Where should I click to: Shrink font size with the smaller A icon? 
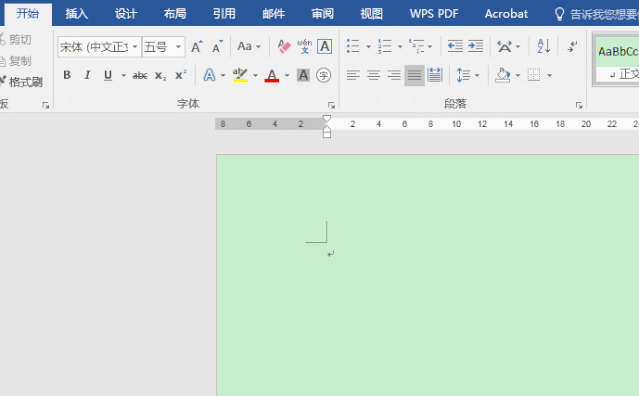coord(217,47)
